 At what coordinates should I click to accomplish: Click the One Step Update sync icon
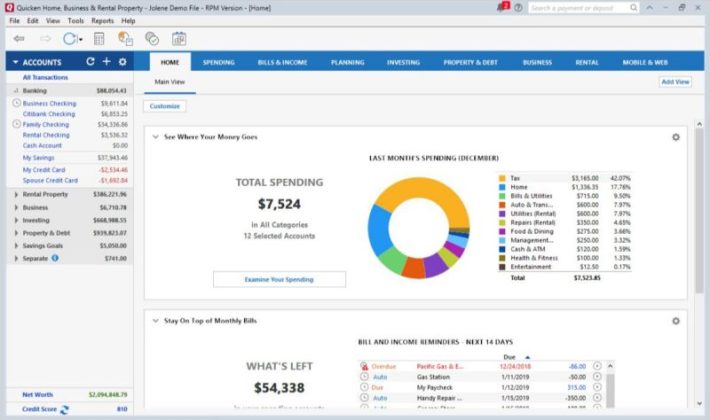[71, 39]
